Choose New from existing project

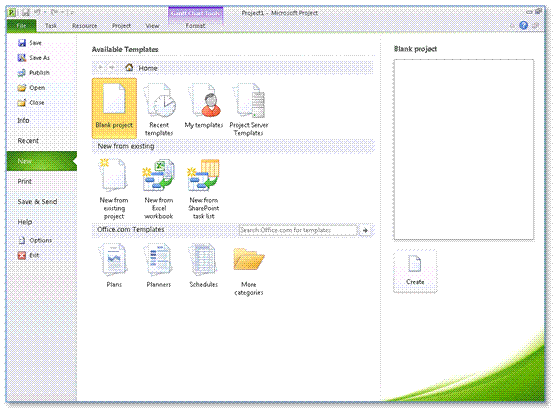(x=114, y=189)
